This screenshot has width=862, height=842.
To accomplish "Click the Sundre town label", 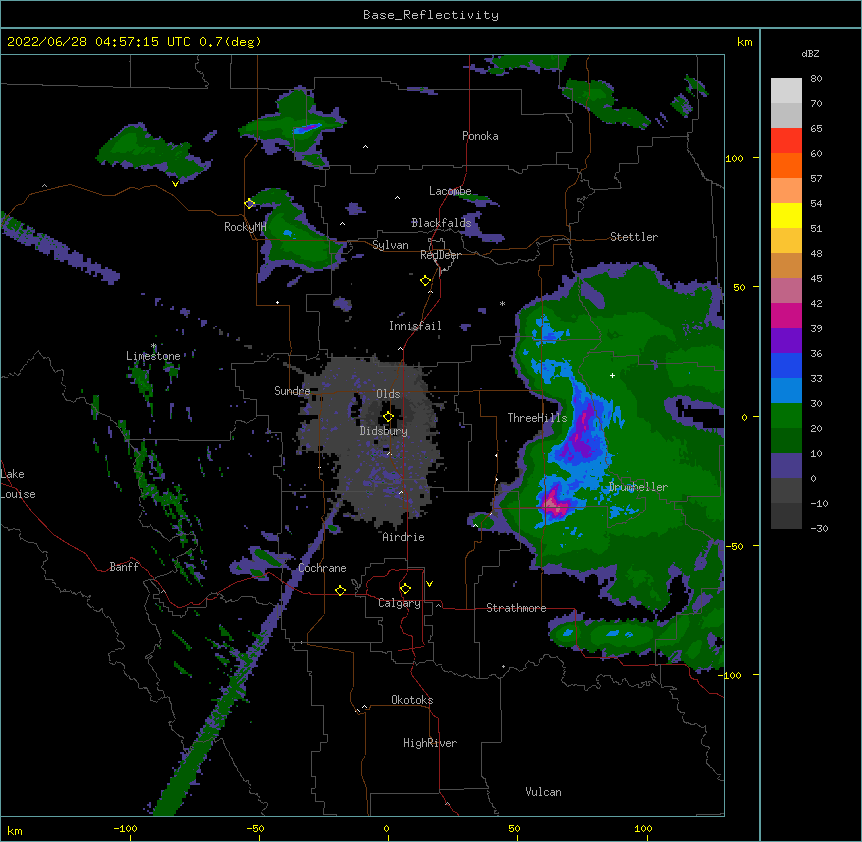I will pyautogui.click(x=292, y=391).
